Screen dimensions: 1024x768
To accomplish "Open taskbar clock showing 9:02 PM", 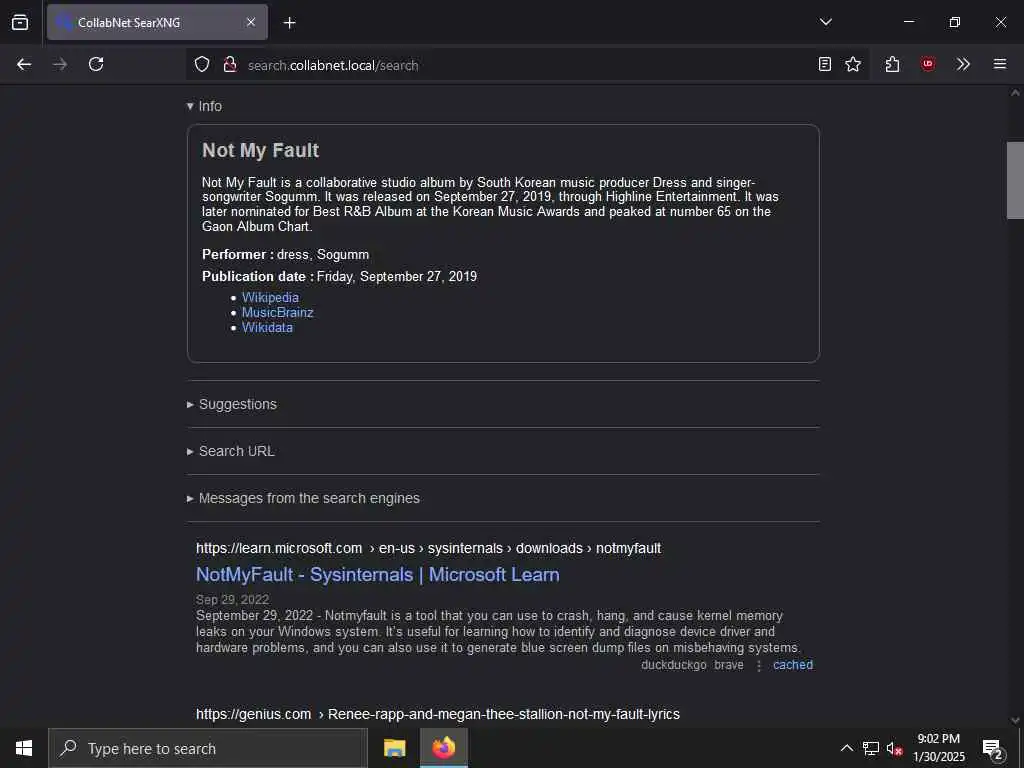I will [x=938, y=748].
